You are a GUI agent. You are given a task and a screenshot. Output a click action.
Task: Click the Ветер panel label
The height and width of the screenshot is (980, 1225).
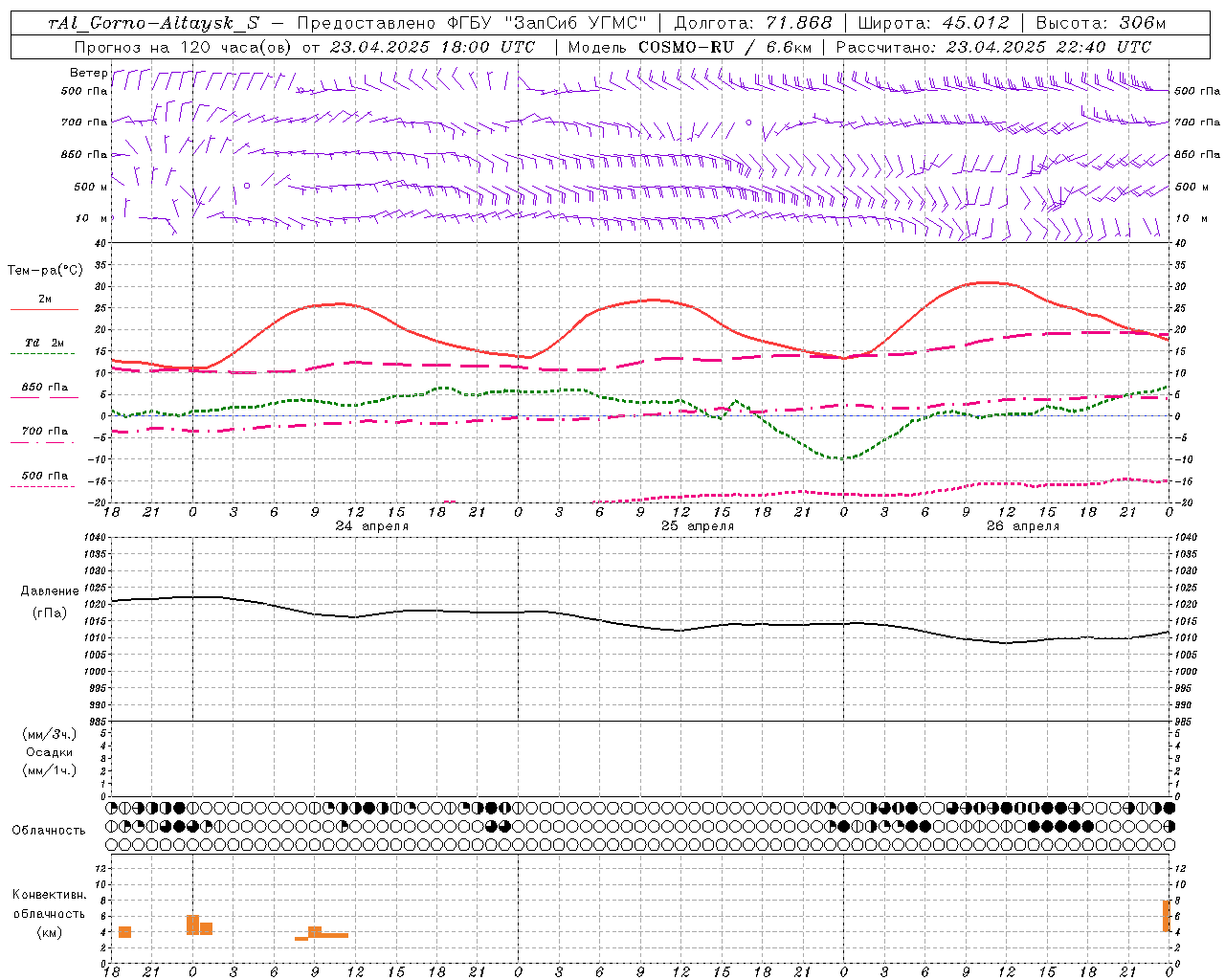pyautogui.click(x=88, y=73)
